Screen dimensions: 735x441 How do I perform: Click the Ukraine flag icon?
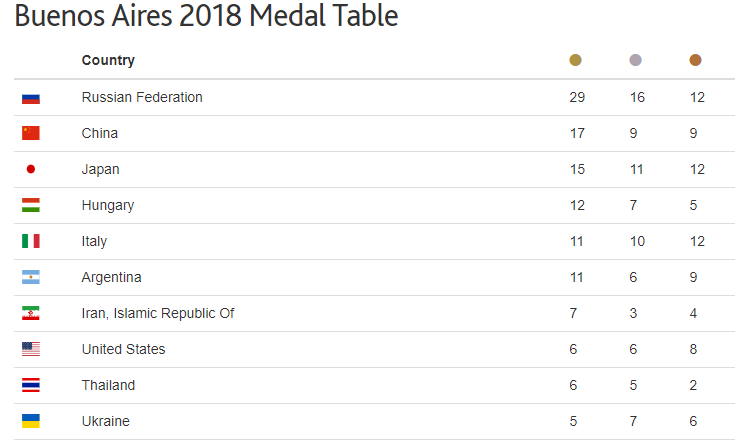[31, 422]
